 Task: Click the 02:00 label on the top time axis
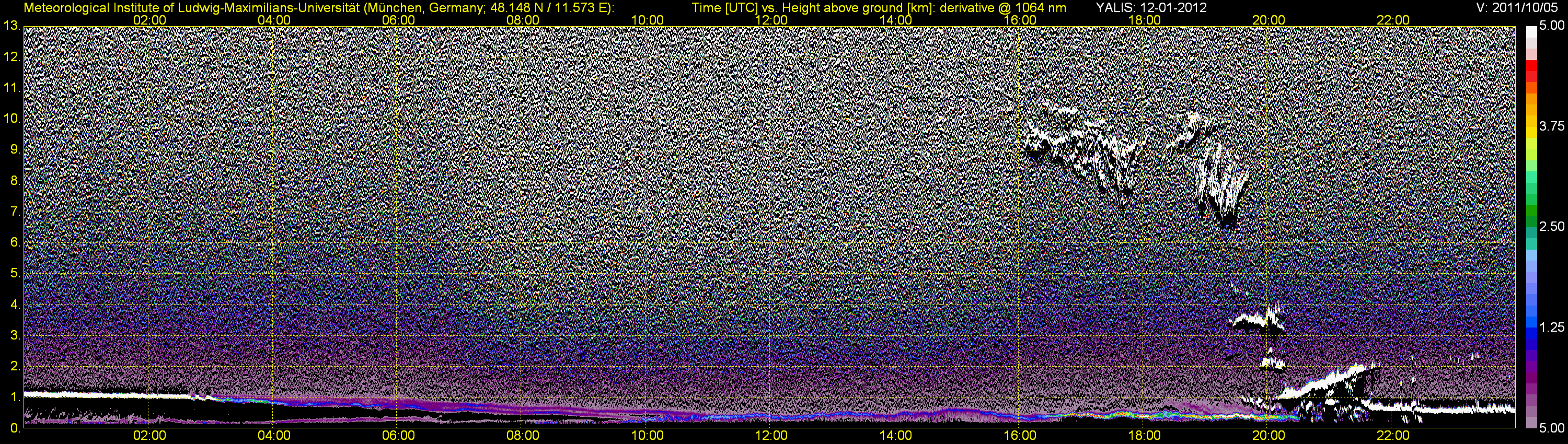tap(149, 20)
